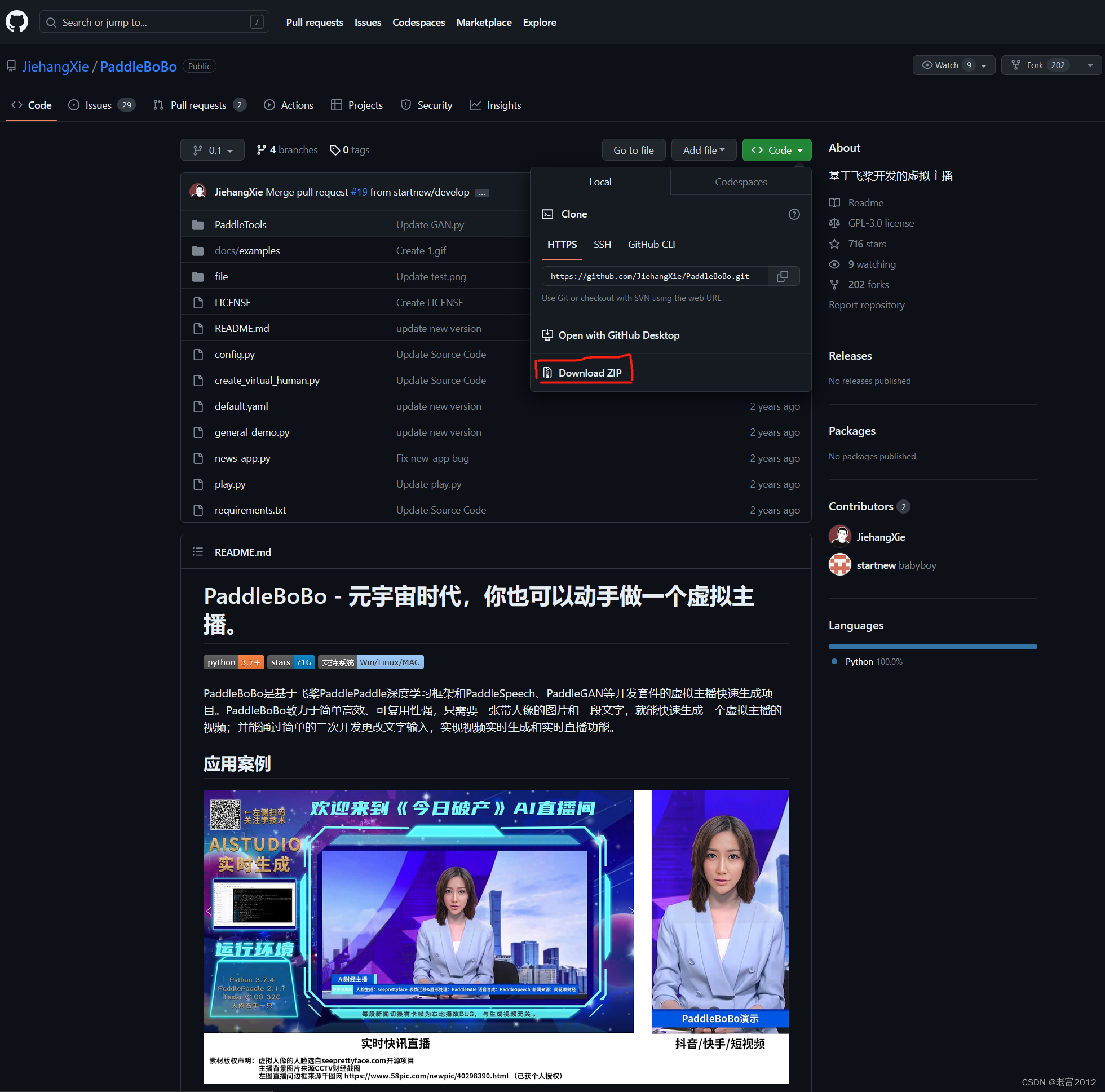1105x1092 pixels.
Task: Open the PaddleTools folder
Action: click(240, 225)
